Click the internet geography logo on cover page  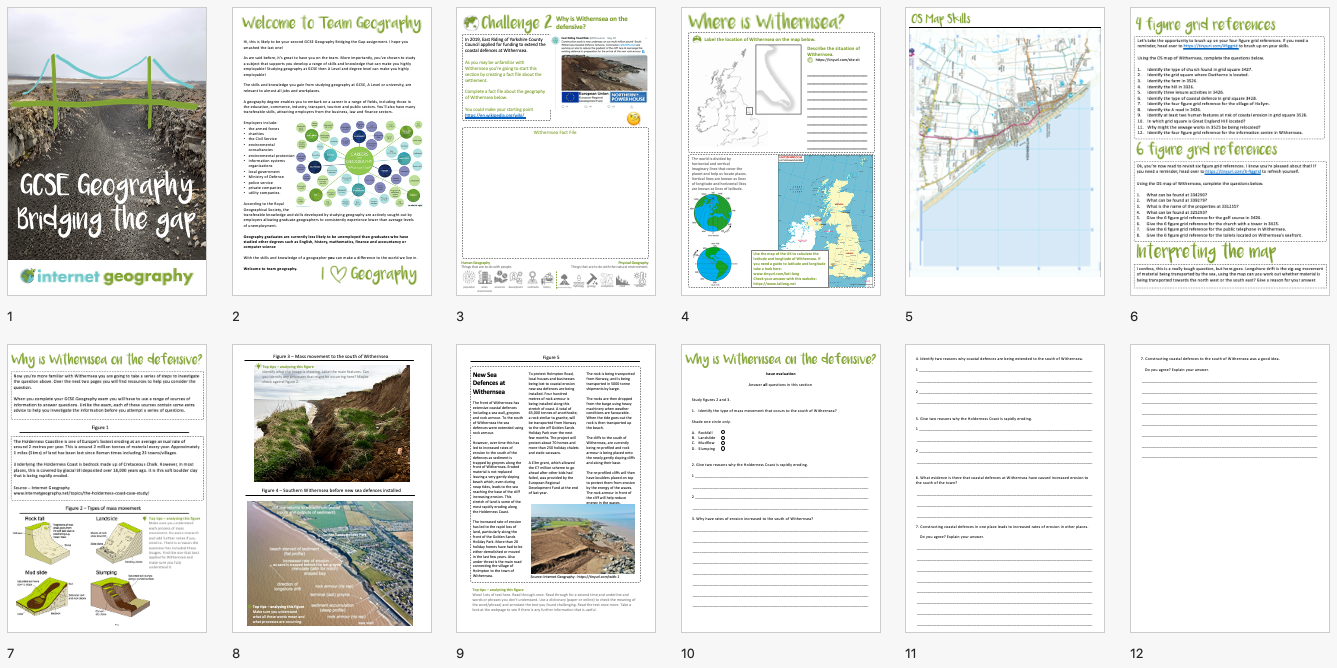tap(107, 276)
